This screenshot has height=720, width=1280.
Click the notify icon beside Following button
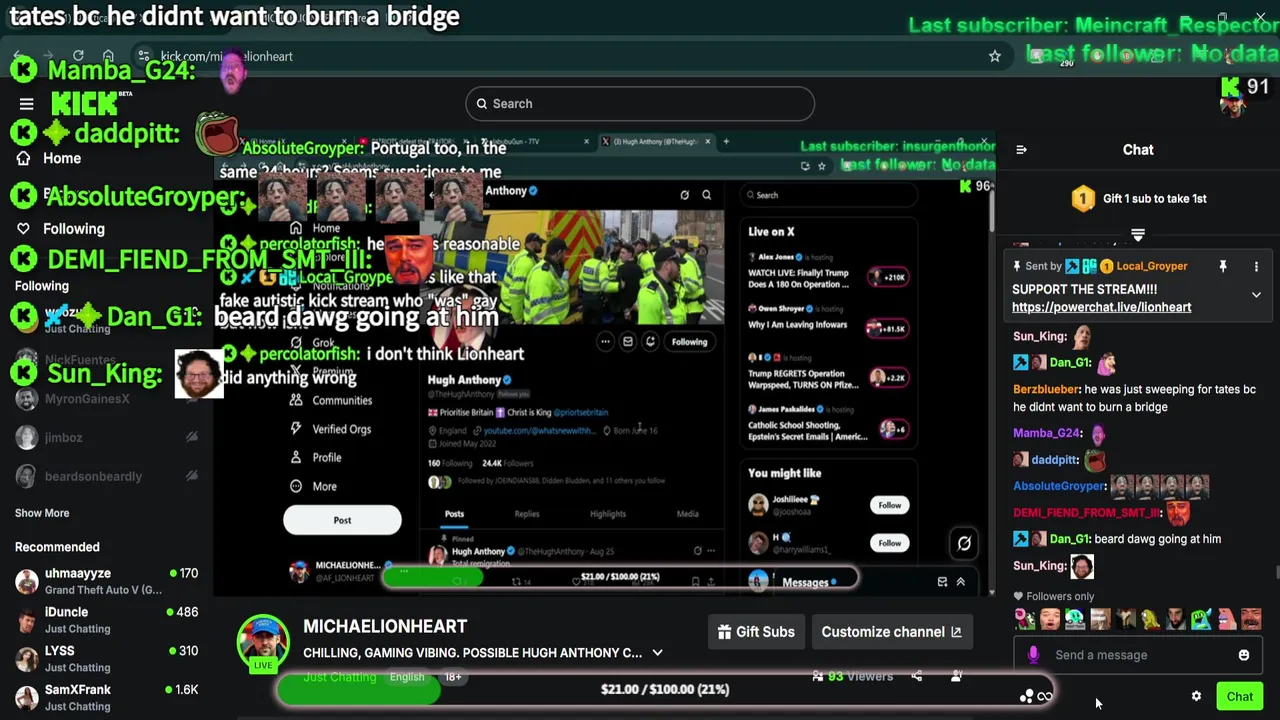[650, 342]
